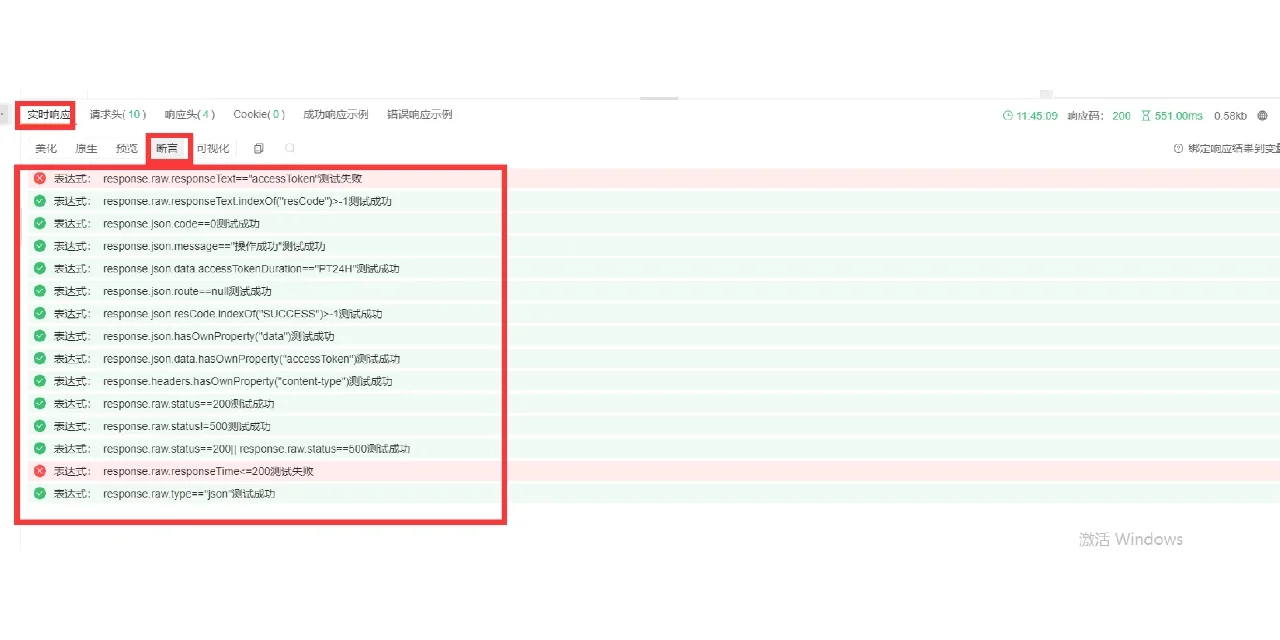Select responseTime<=200 failed expression text
The image size is (1280, 640).
[x=208, y=471]
